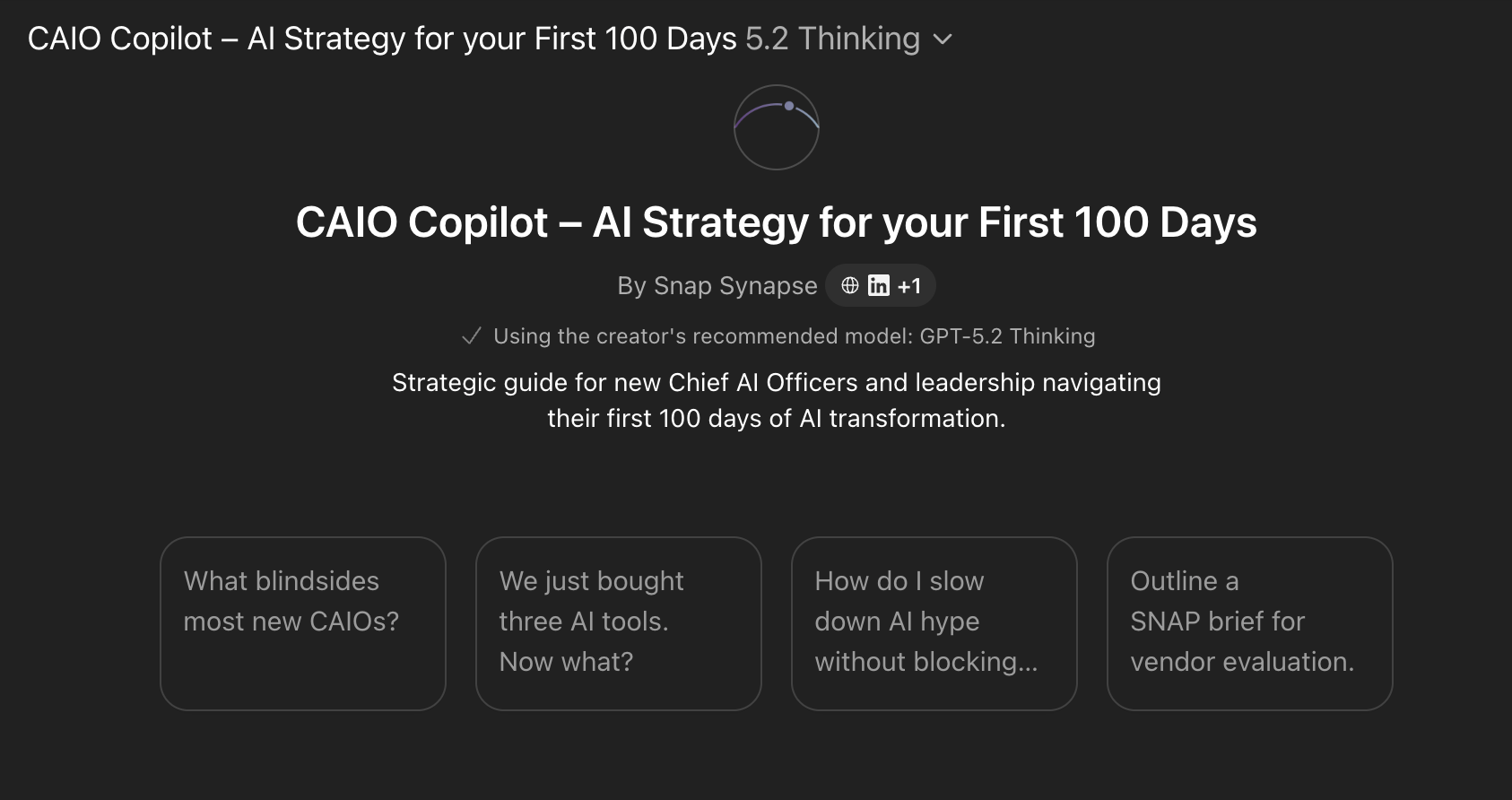Open the creator's website globe icon
Screen dimensions: 1512x800
click(x=850, y=285)
